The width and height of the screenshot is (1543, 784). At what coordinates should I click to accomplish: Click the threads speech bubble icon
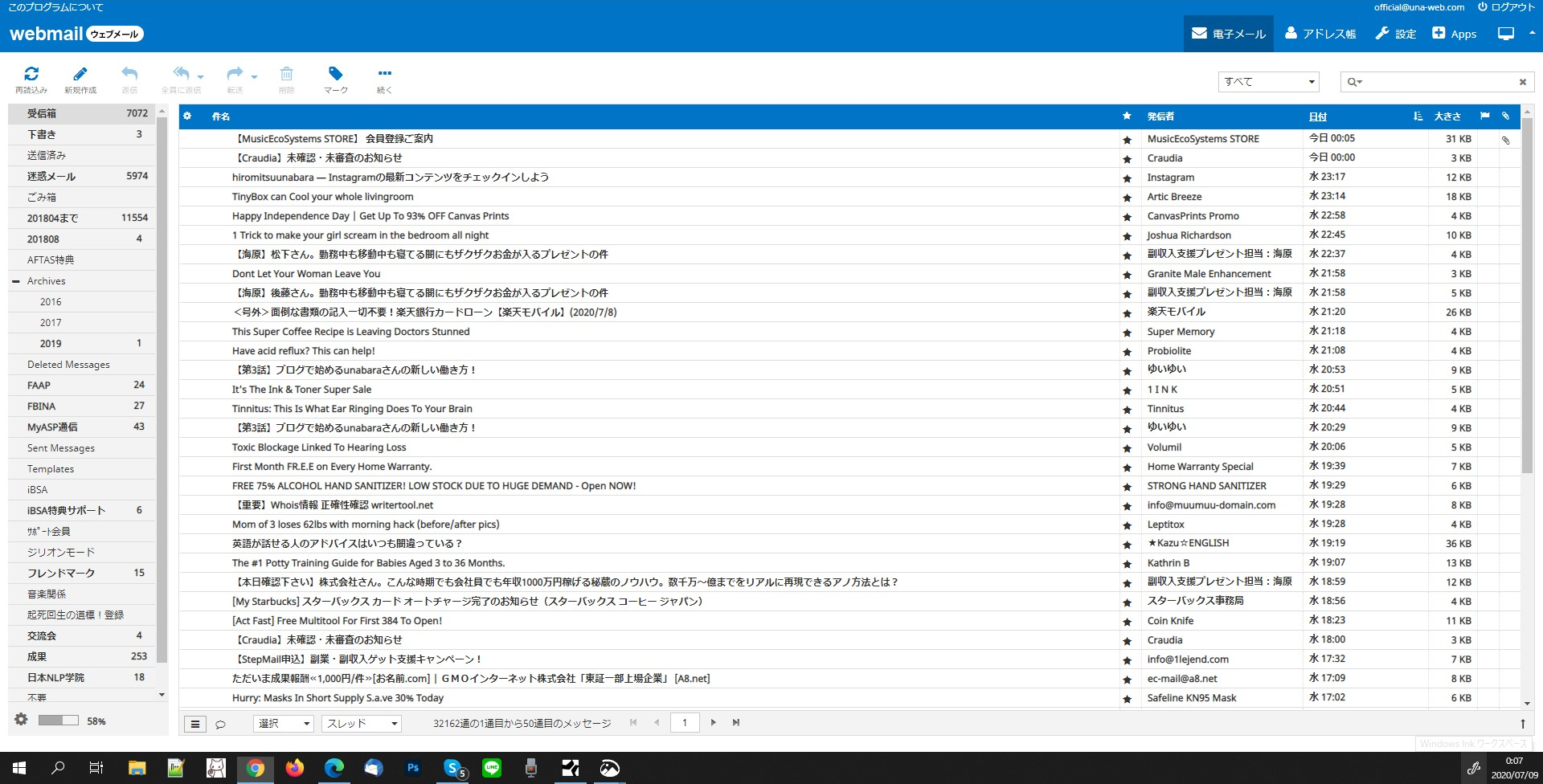point(220,724)
